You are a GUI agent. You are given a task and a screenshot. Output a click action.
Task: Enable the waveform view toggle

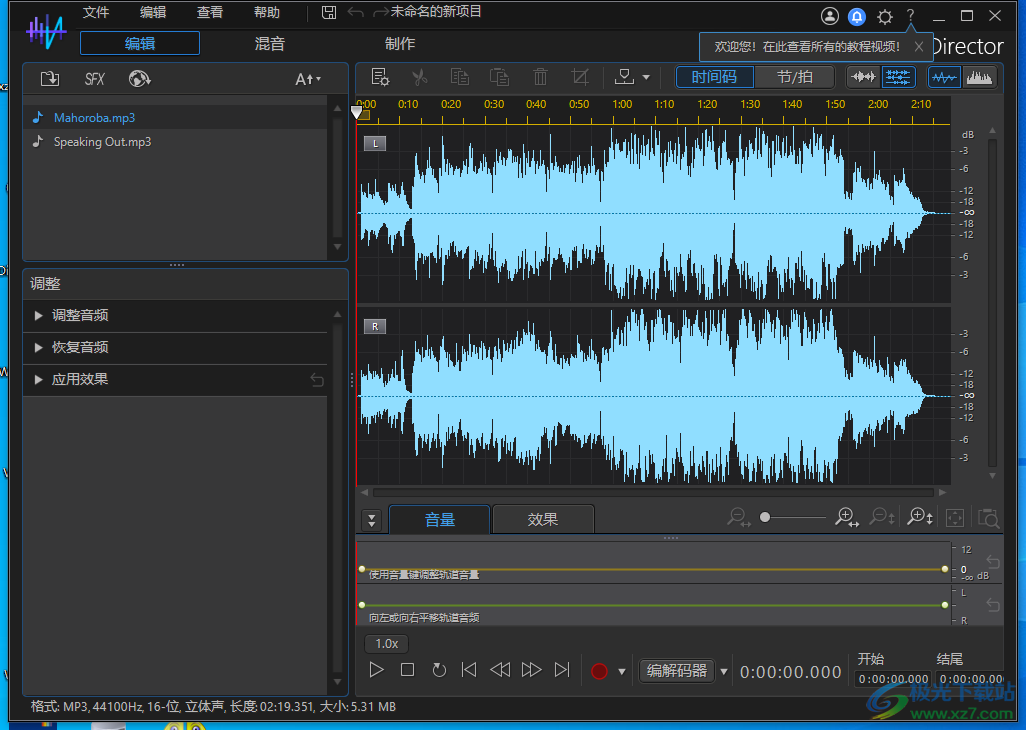coord(944,77)
